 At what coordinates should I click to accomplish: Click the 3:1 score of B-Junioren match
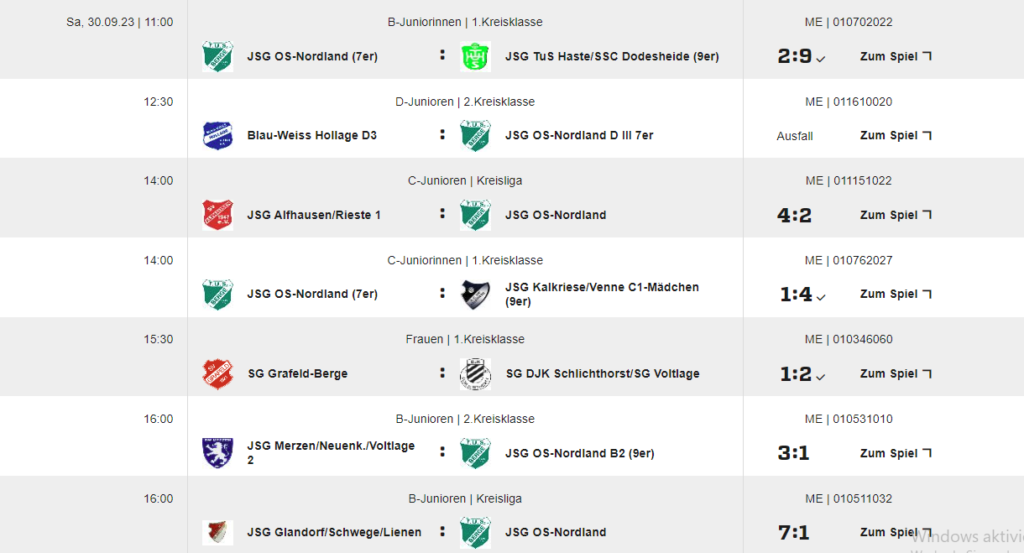coord(793,453)
